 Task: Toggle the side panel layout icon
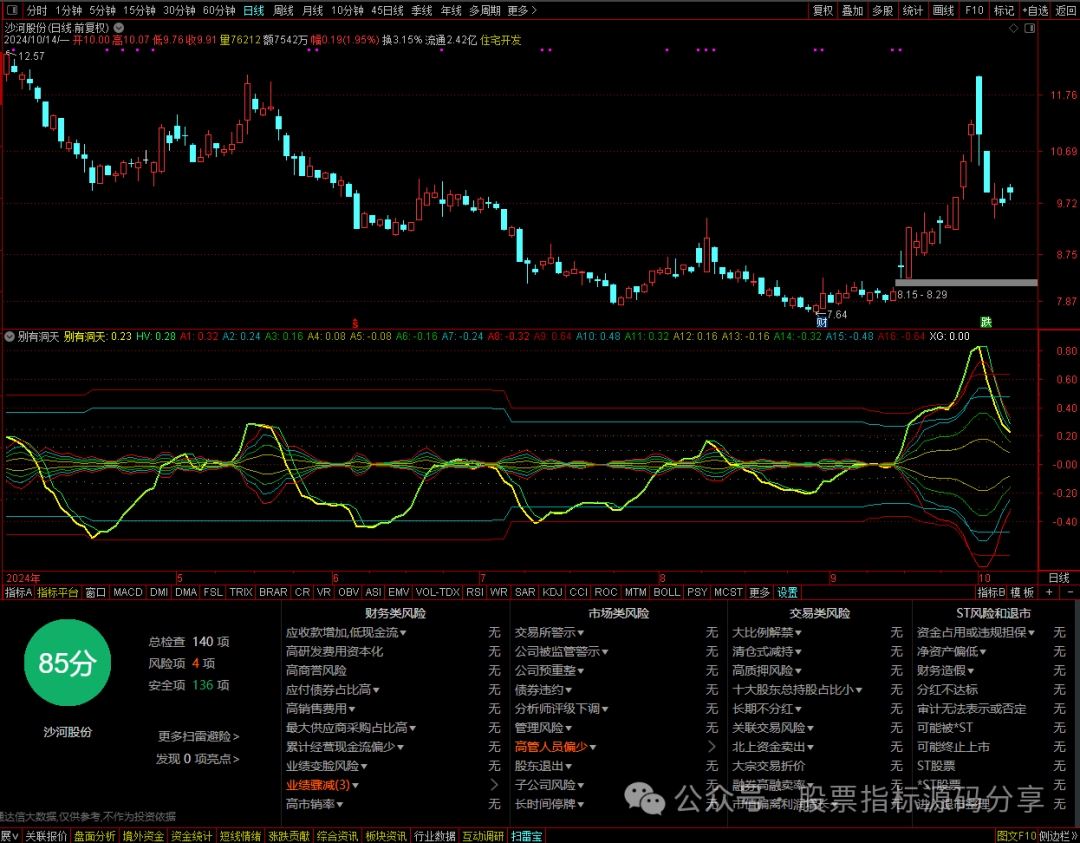click(1029, 28)
